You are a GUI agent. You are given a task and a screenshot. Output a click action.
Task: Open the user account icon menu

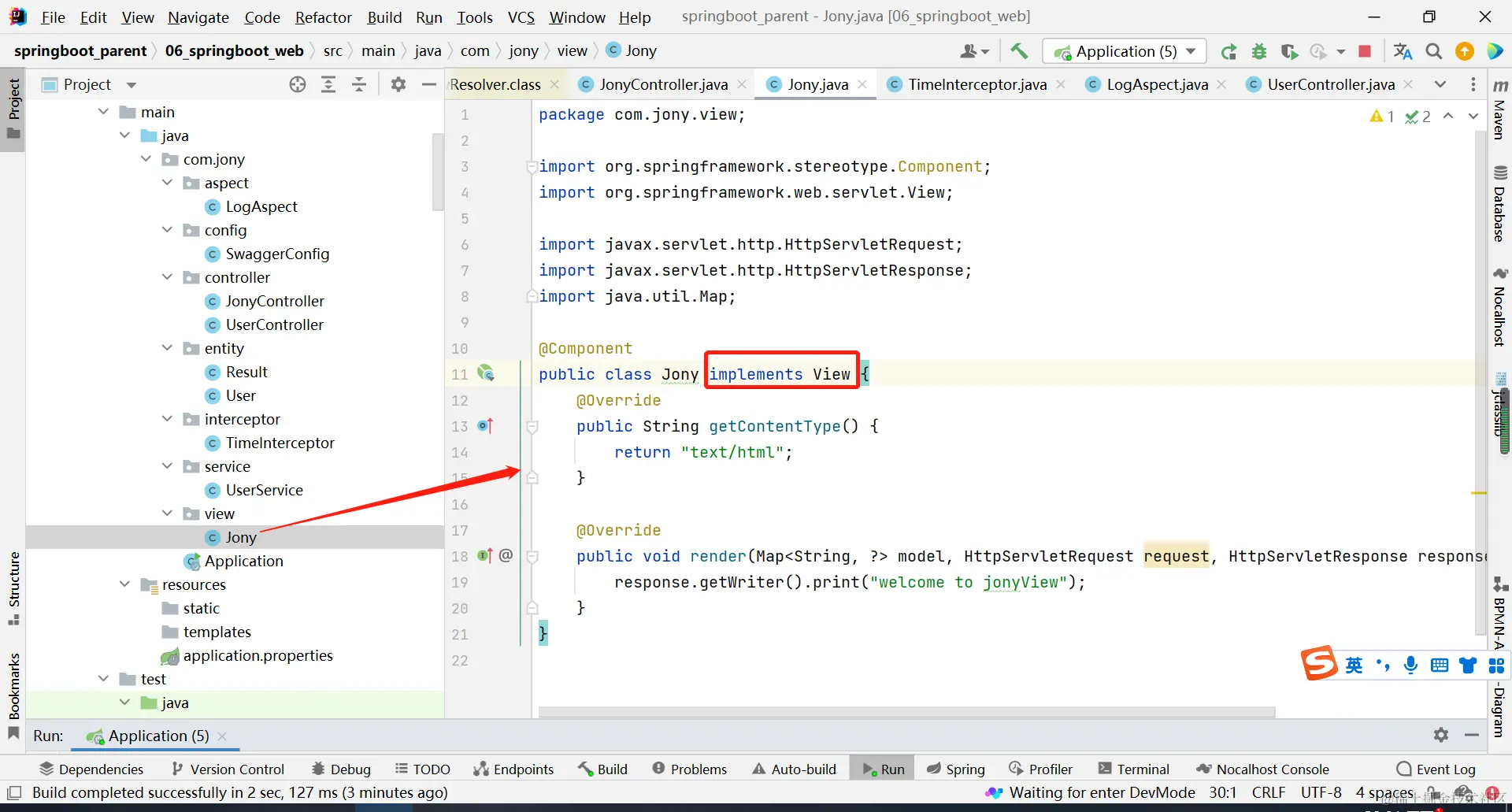tap(974, 51)
